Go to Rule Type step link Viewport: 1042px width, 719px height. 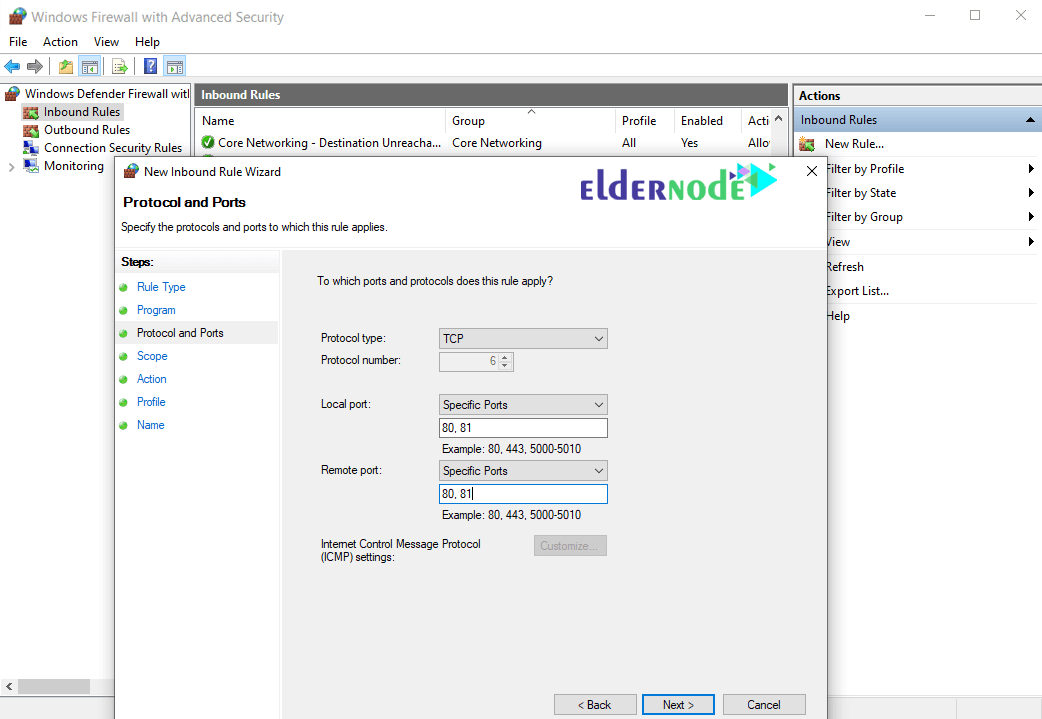(161, 287)
